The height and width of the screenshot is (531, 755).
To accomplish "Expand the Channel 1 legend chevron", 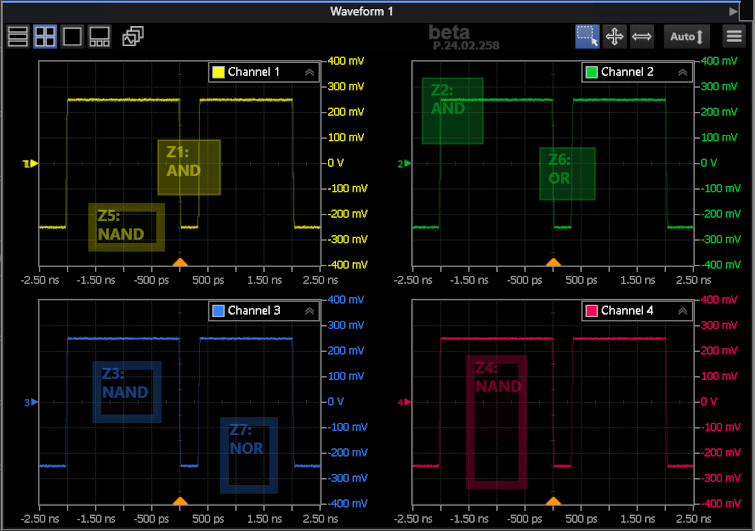I will click(x=309, y=72).
